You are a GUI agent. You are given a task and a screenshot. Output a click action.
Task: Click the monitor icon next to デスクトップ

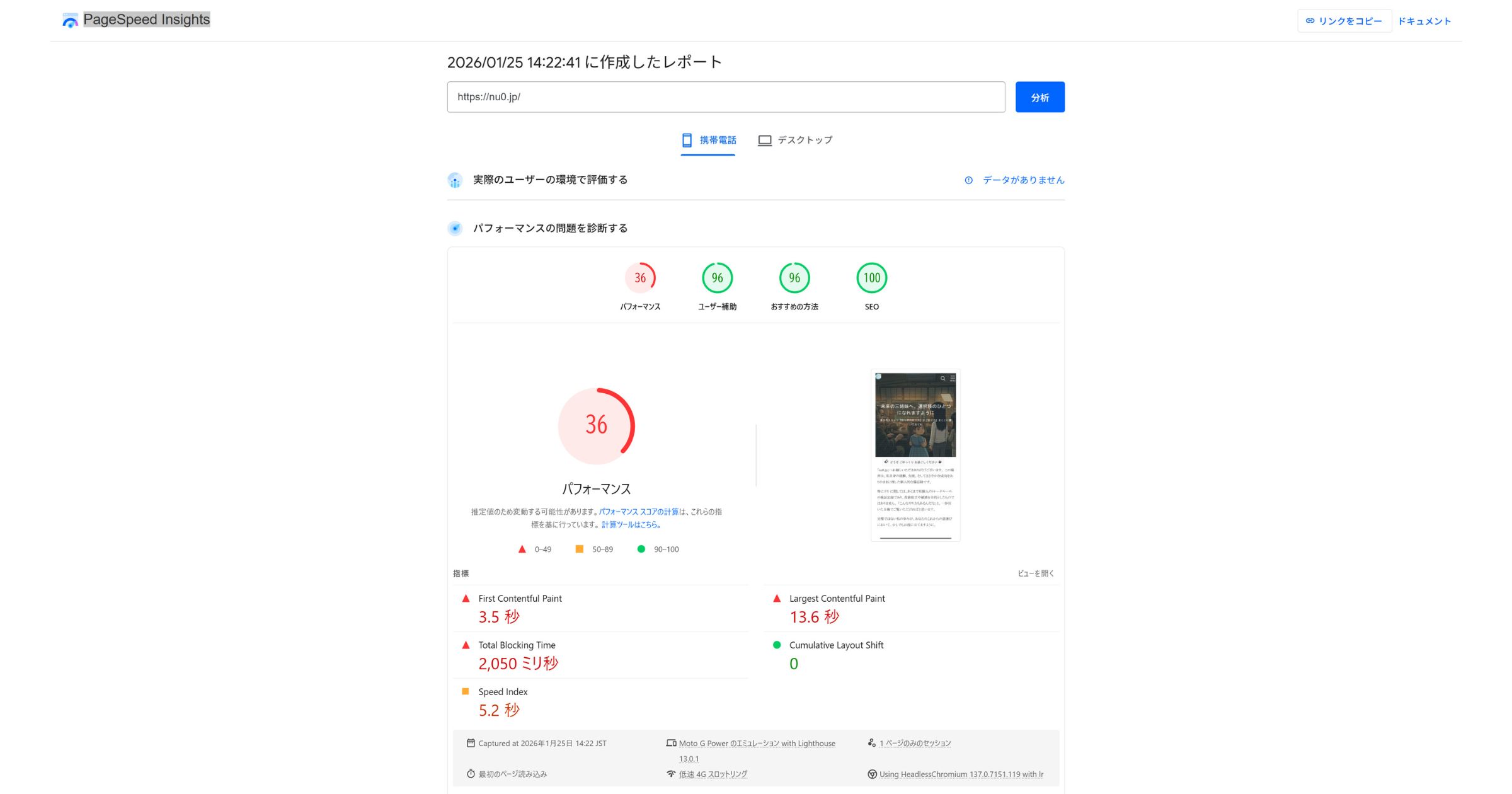(x=764, y=140)
